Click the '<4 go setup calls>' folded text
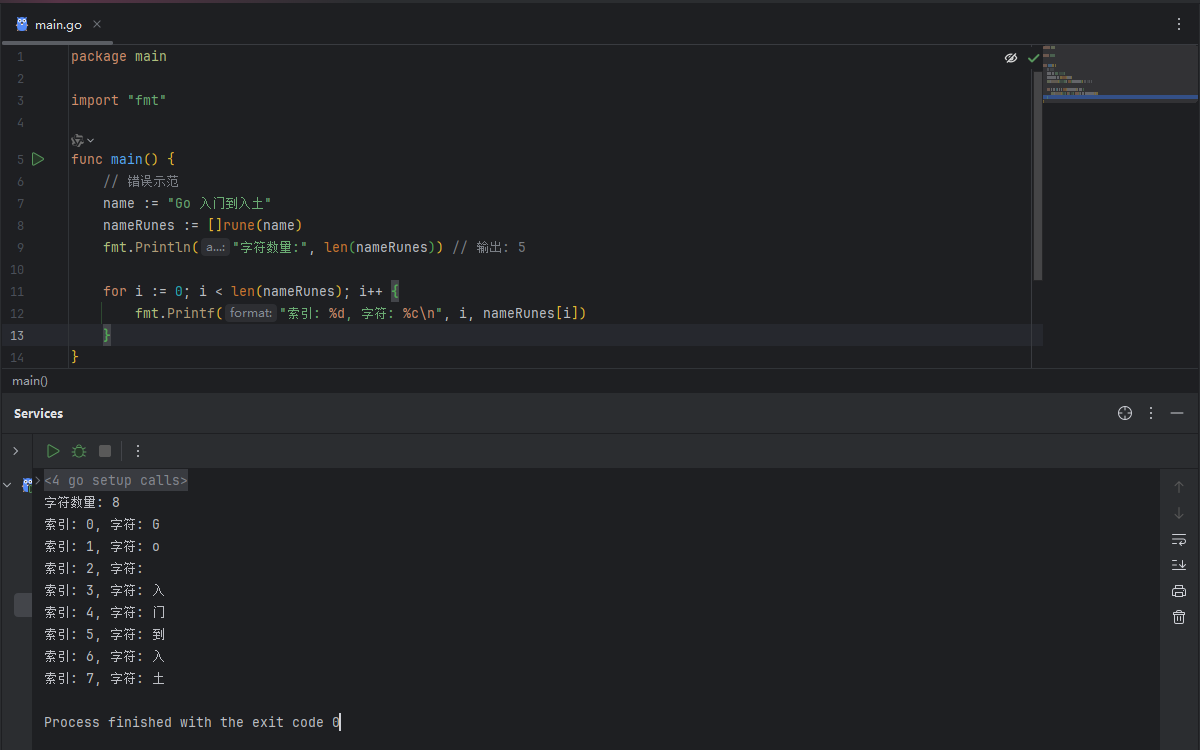This screenshot has width=1200, height=750. [116, 481]
